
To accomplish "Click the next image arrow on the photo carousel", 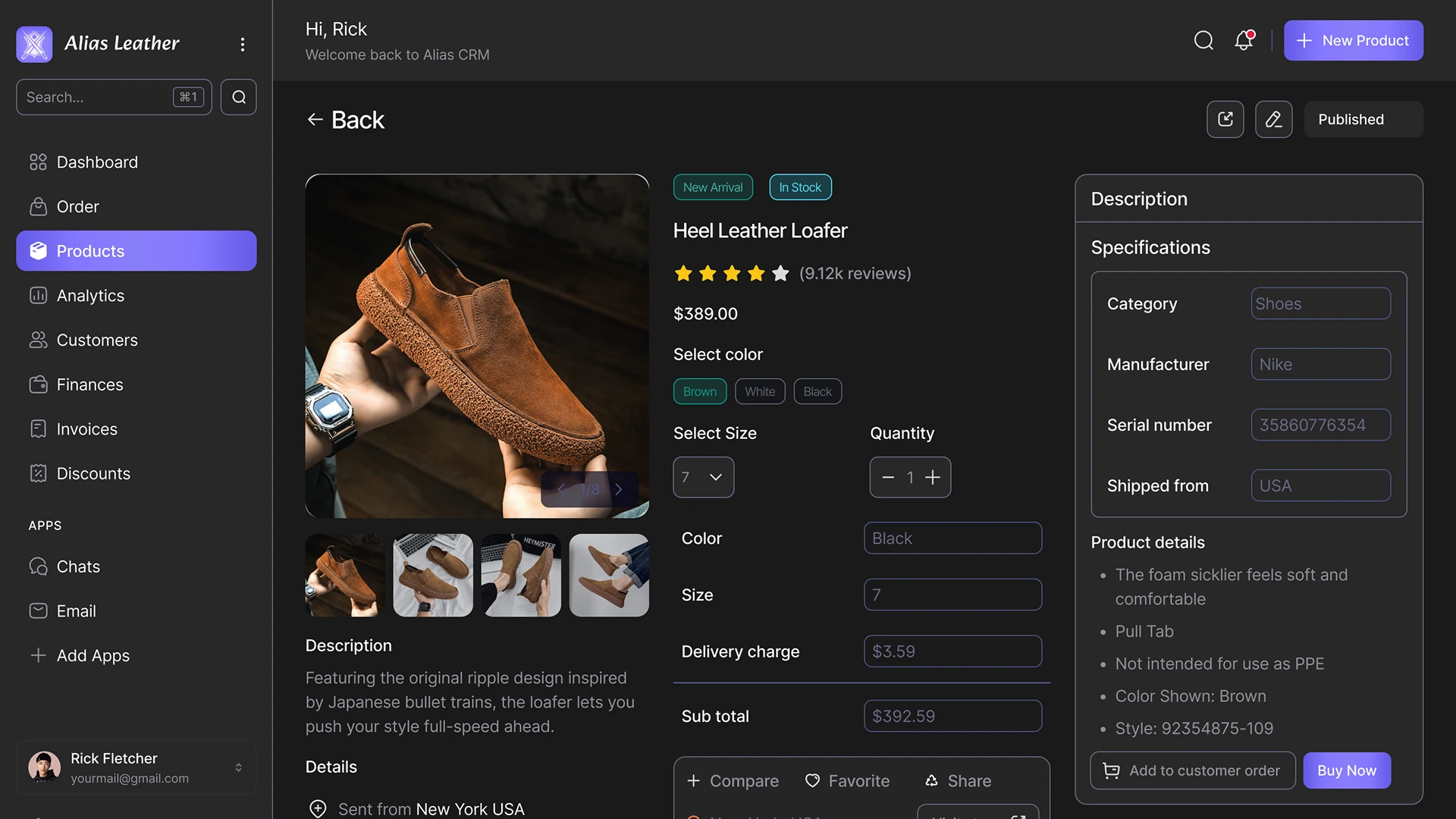I will [619, 489].
